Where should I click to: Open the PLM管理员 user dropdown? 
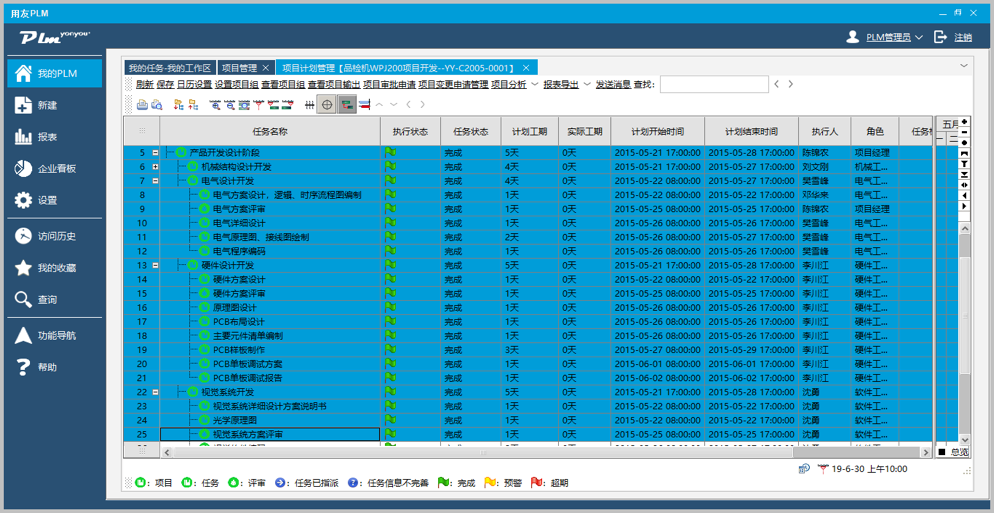tap(885, 37)
